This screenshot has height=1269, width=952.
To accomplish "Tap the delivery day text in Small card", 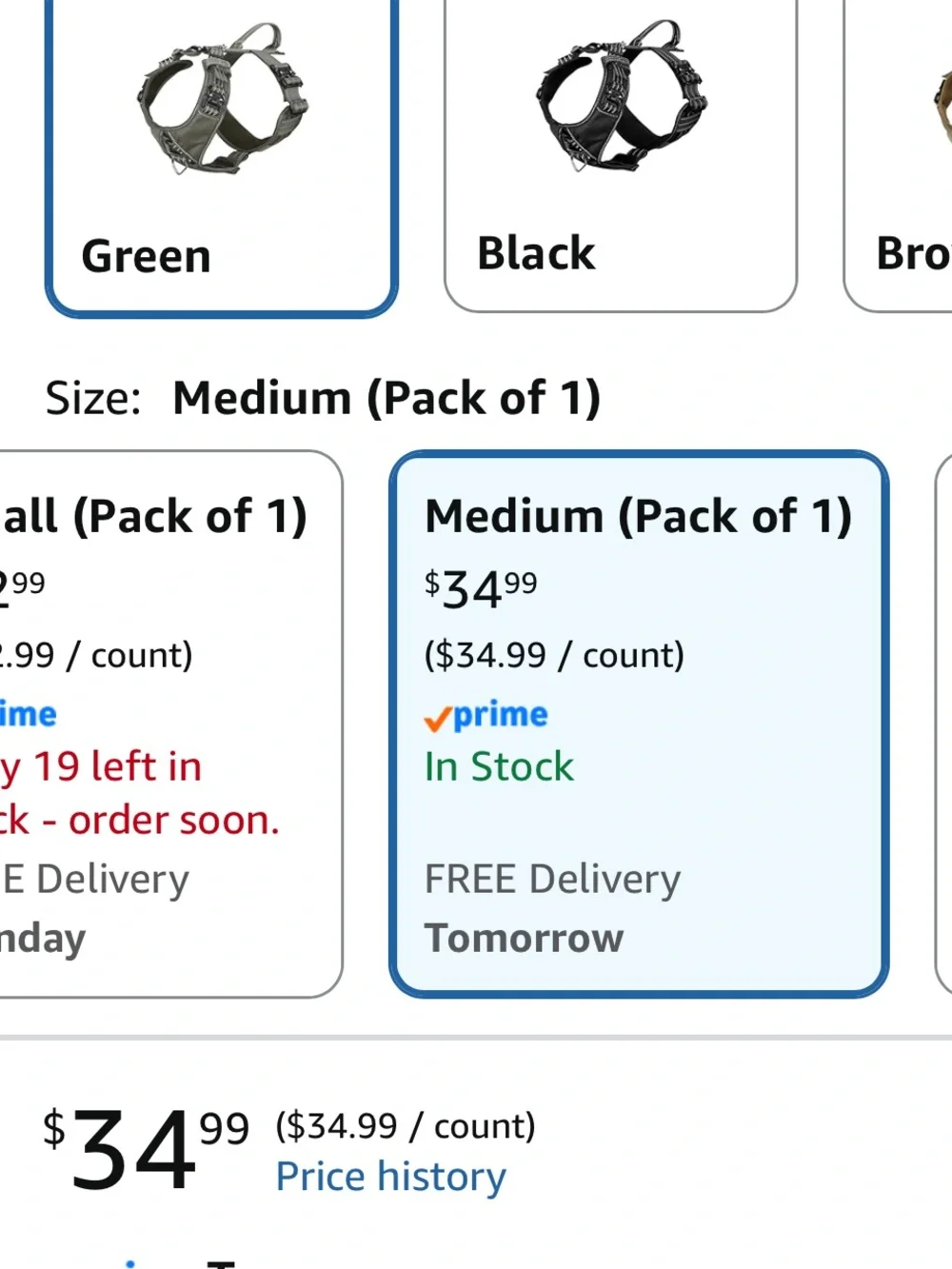I will pos(43,939).
